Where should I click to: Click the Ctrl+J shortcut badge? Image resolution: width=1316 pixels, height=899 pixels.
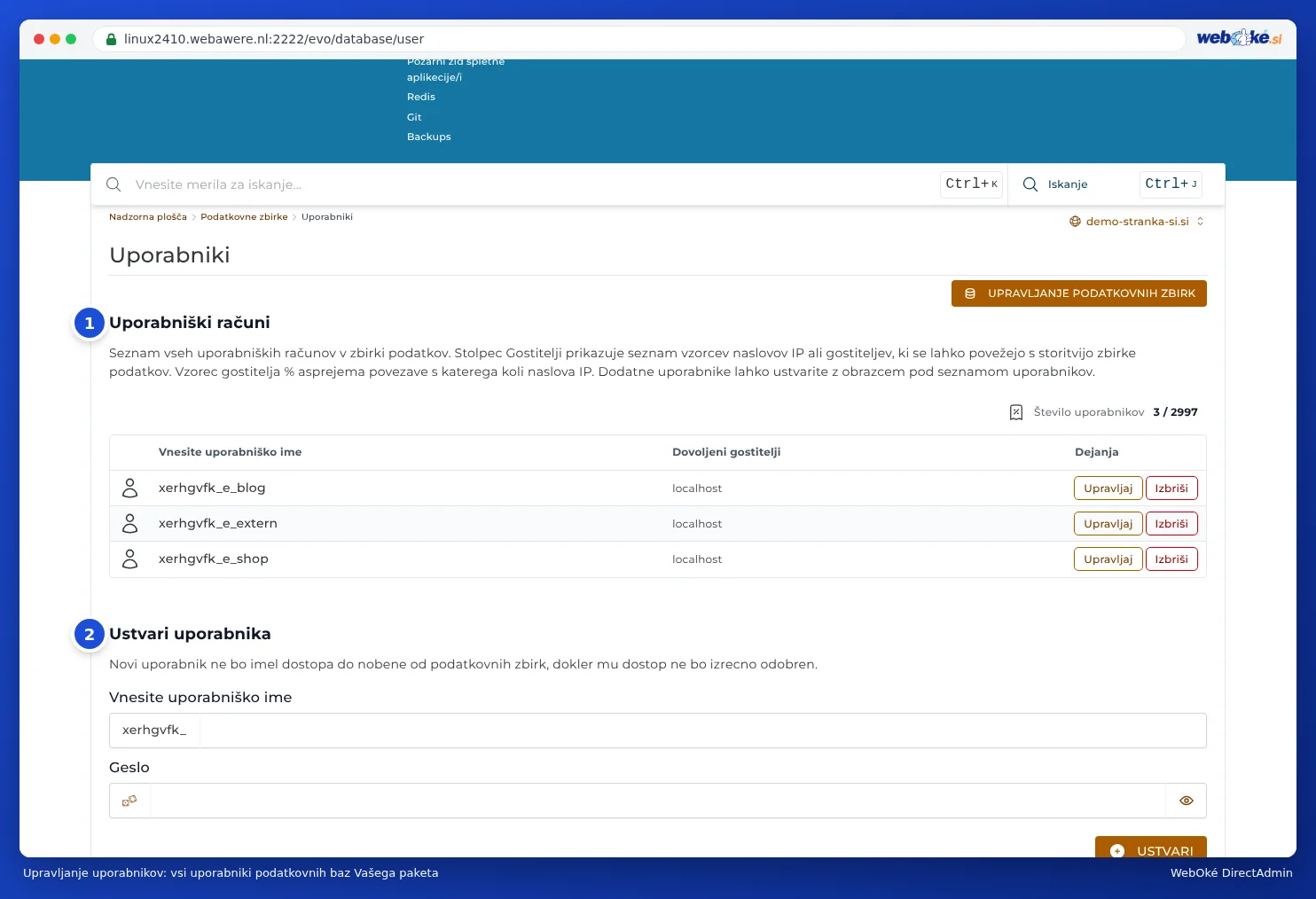1171,184
